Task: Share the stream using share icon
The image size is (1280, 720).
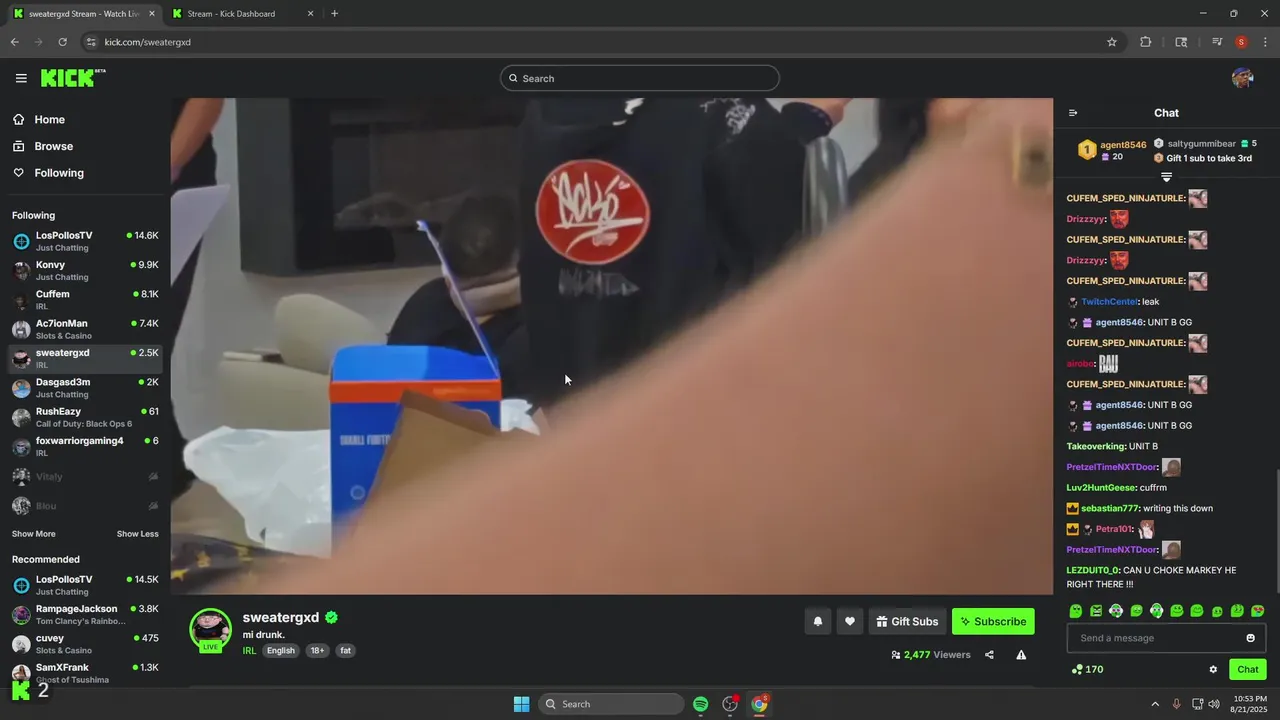Action: point(989,655)
